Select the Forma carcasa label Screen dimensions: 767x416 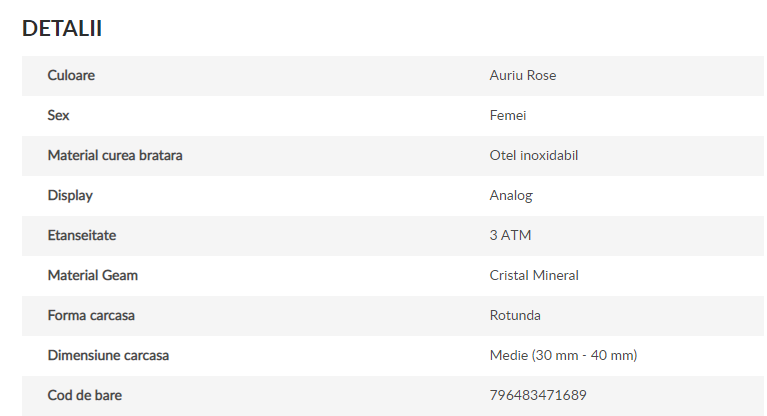tap(91, 316)
